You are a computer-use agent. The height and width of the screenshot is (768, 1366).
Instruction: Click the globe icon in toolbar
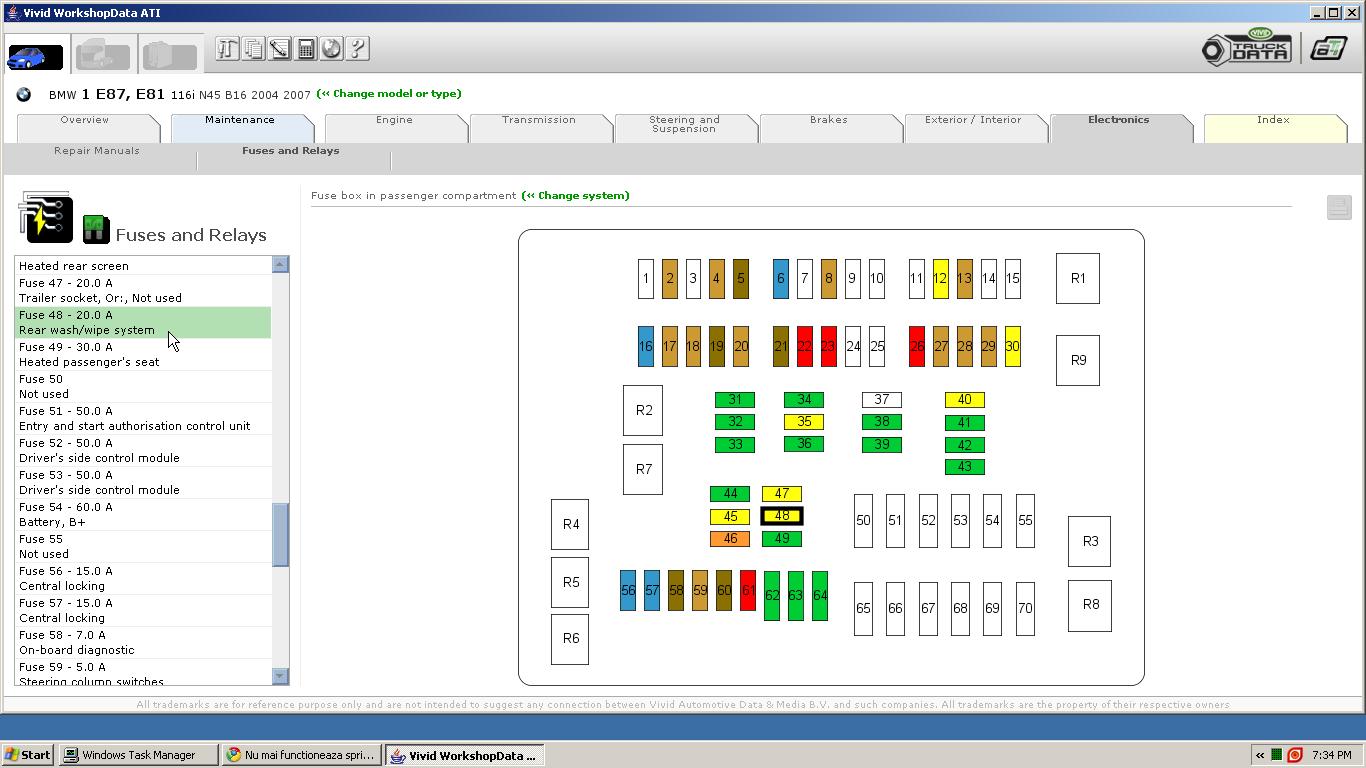[x=332, y=49]
